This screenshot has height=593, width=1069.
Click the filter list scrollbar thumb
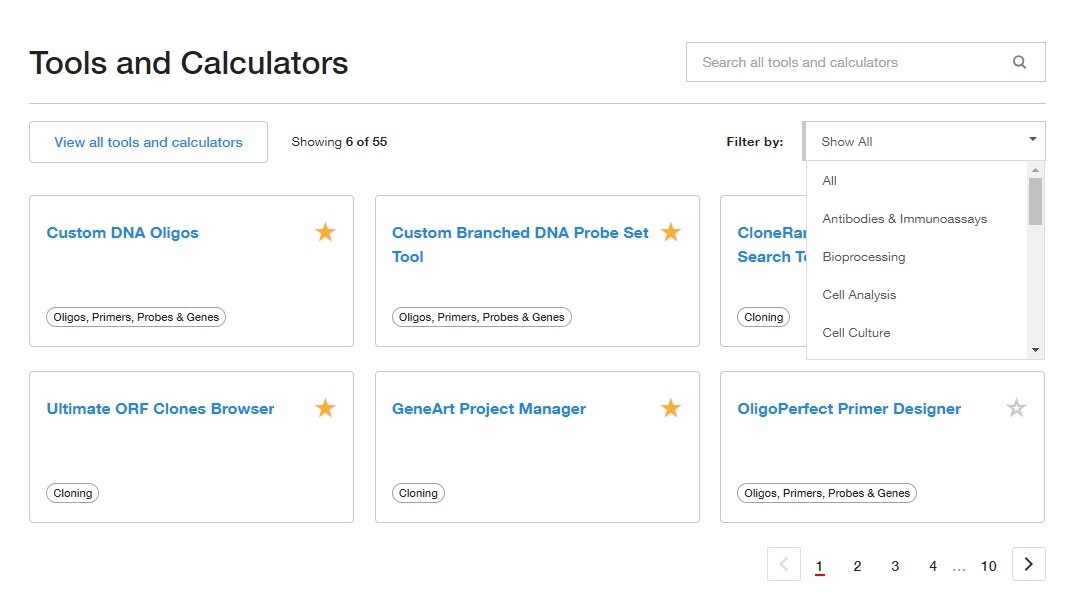pyautogui.click(x=1036, y=201)
